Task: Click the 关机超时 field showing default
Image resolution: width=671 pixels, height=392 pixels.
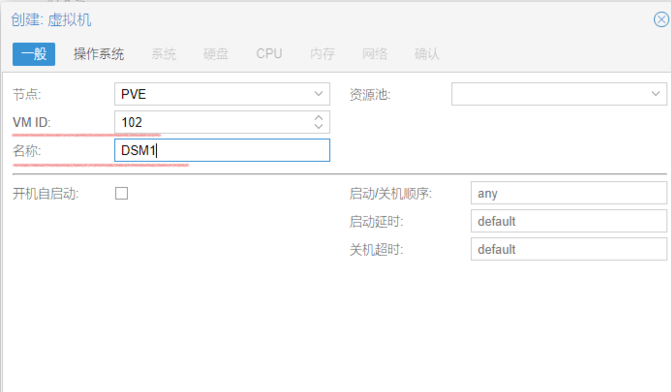Action: pos(569,249)
